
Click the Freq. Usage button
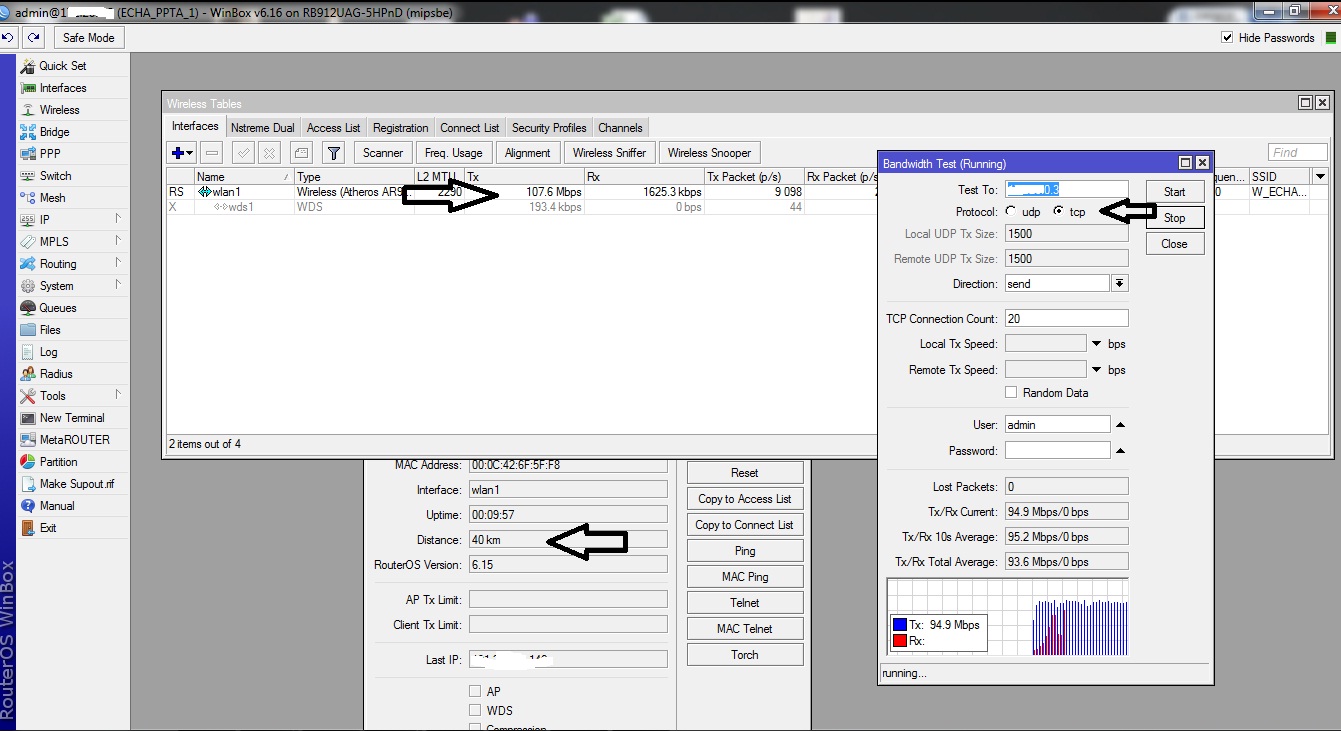[x=453, y=153]
